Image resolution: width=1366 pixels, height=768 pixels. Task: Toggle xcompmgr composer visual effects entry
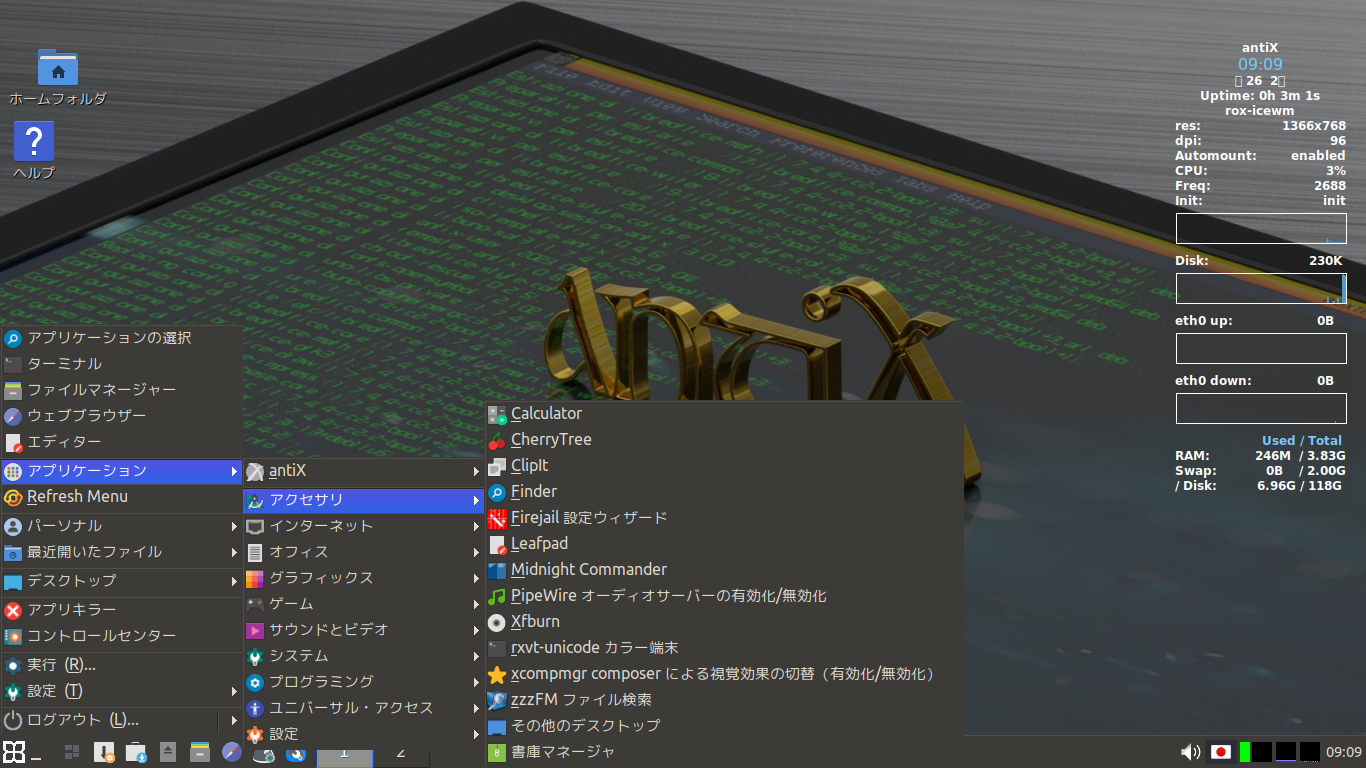coord(723,674)
